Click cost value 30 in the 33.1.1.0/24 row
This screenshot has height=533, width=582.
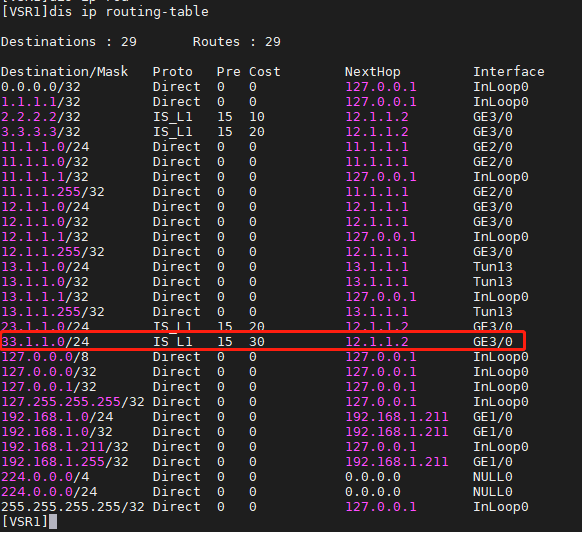point(257,342)
